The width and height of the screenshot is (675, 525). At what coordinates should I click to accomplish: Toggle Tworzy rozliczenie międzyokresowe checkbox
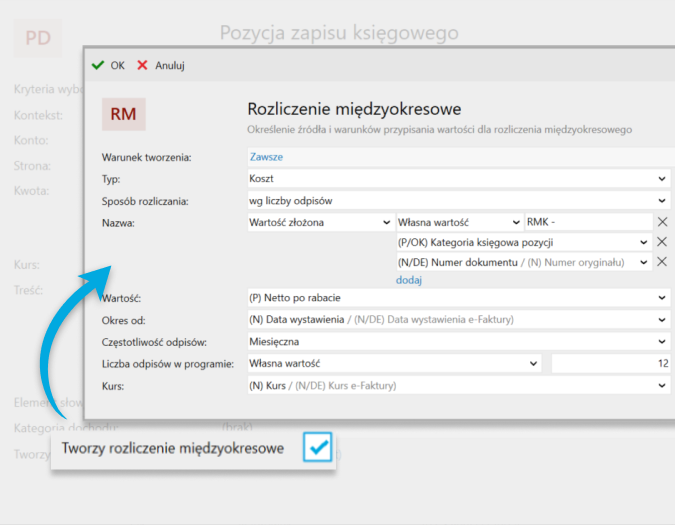click(318, 448)
